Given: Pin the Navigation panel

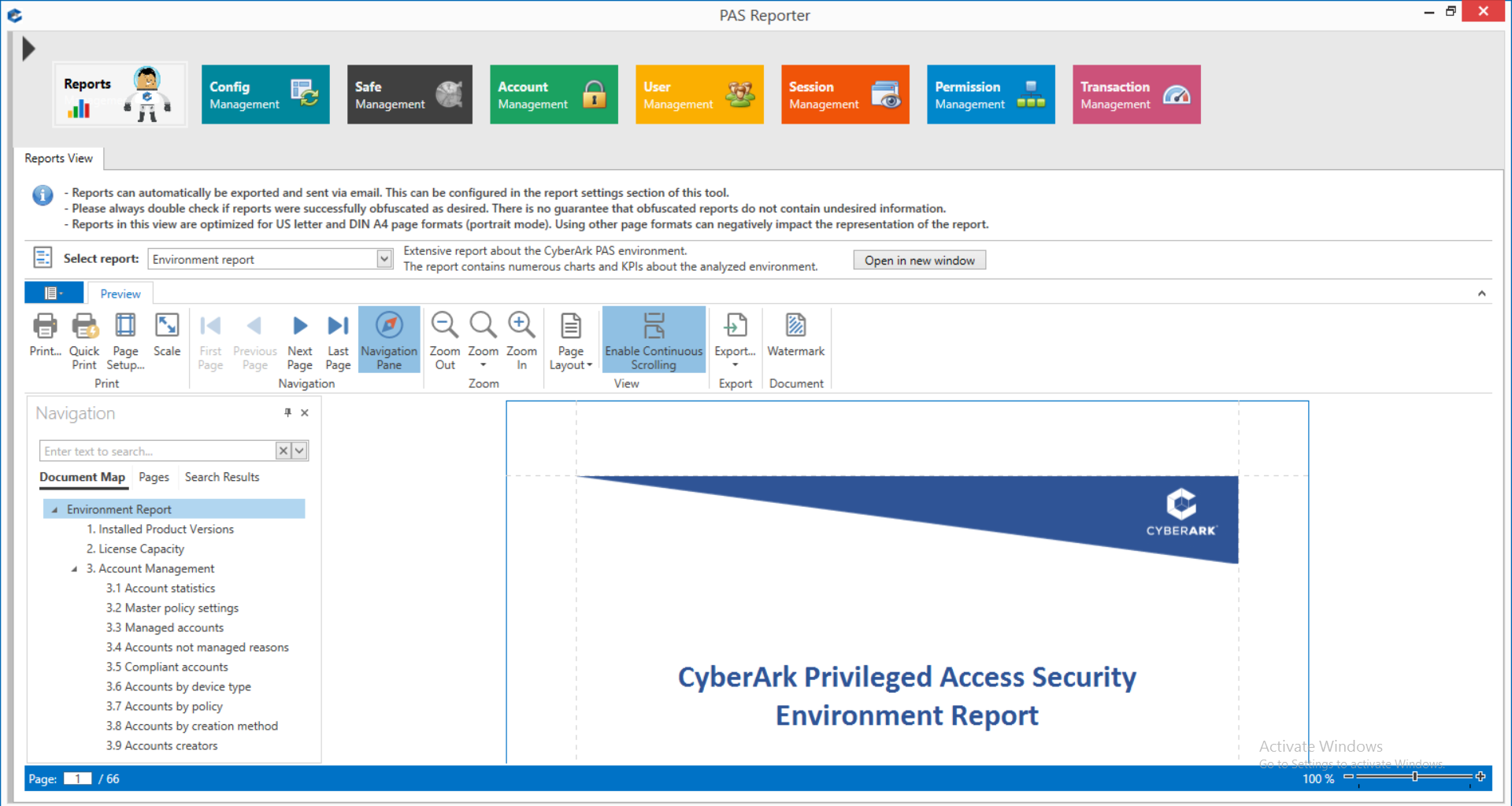Looking at the screenshot, I should point(287,412).
